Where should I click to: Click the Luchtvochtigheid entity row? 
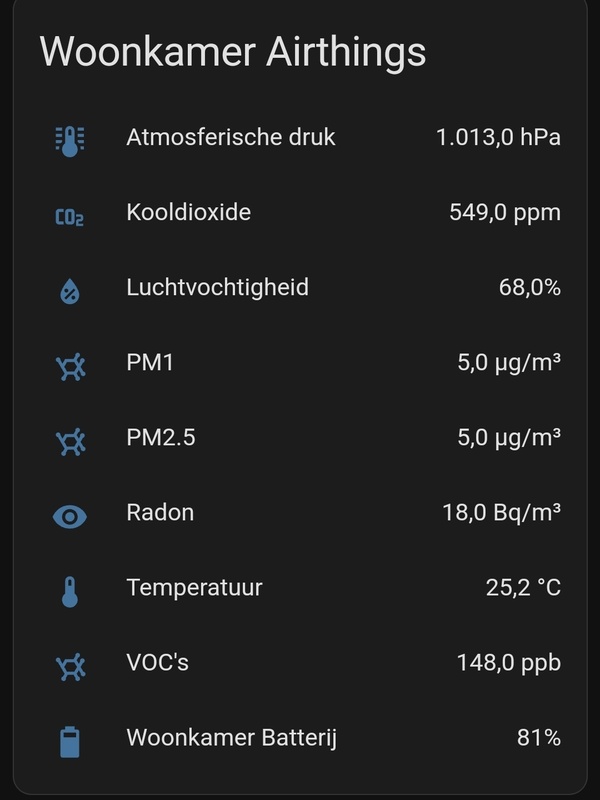(x=300, y=289)
